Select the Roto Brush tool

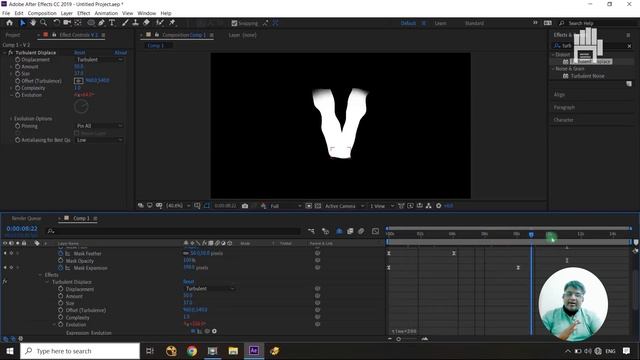coord(160,23)
